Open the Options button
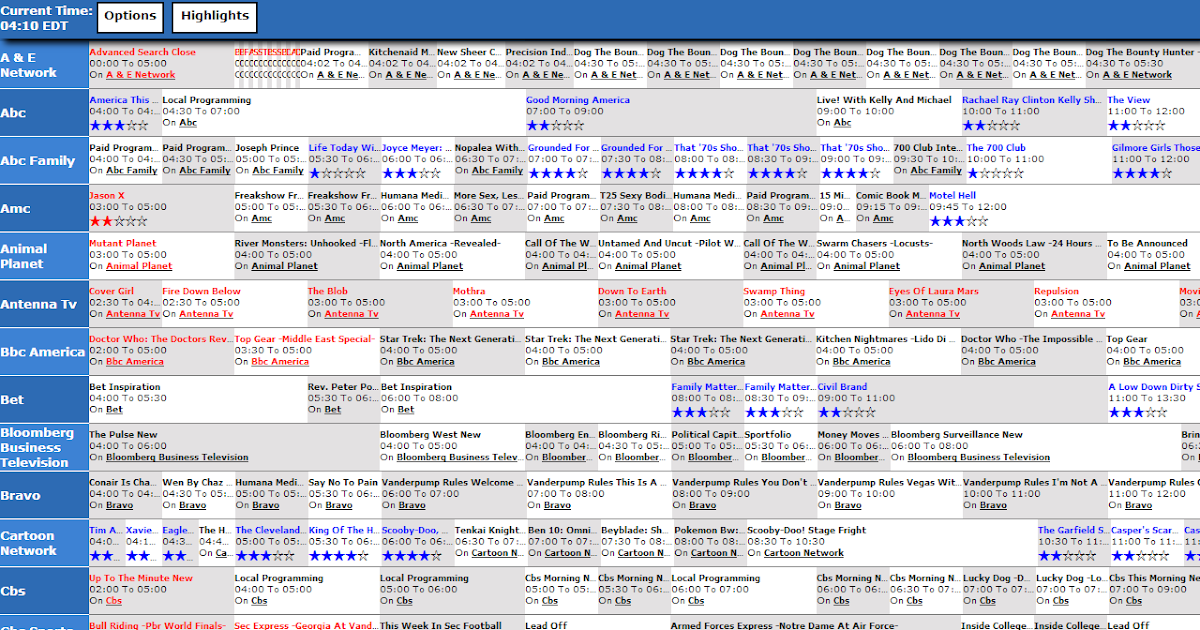The width and height of the screenshot is (1200, 630). click(x=131, y=16)
